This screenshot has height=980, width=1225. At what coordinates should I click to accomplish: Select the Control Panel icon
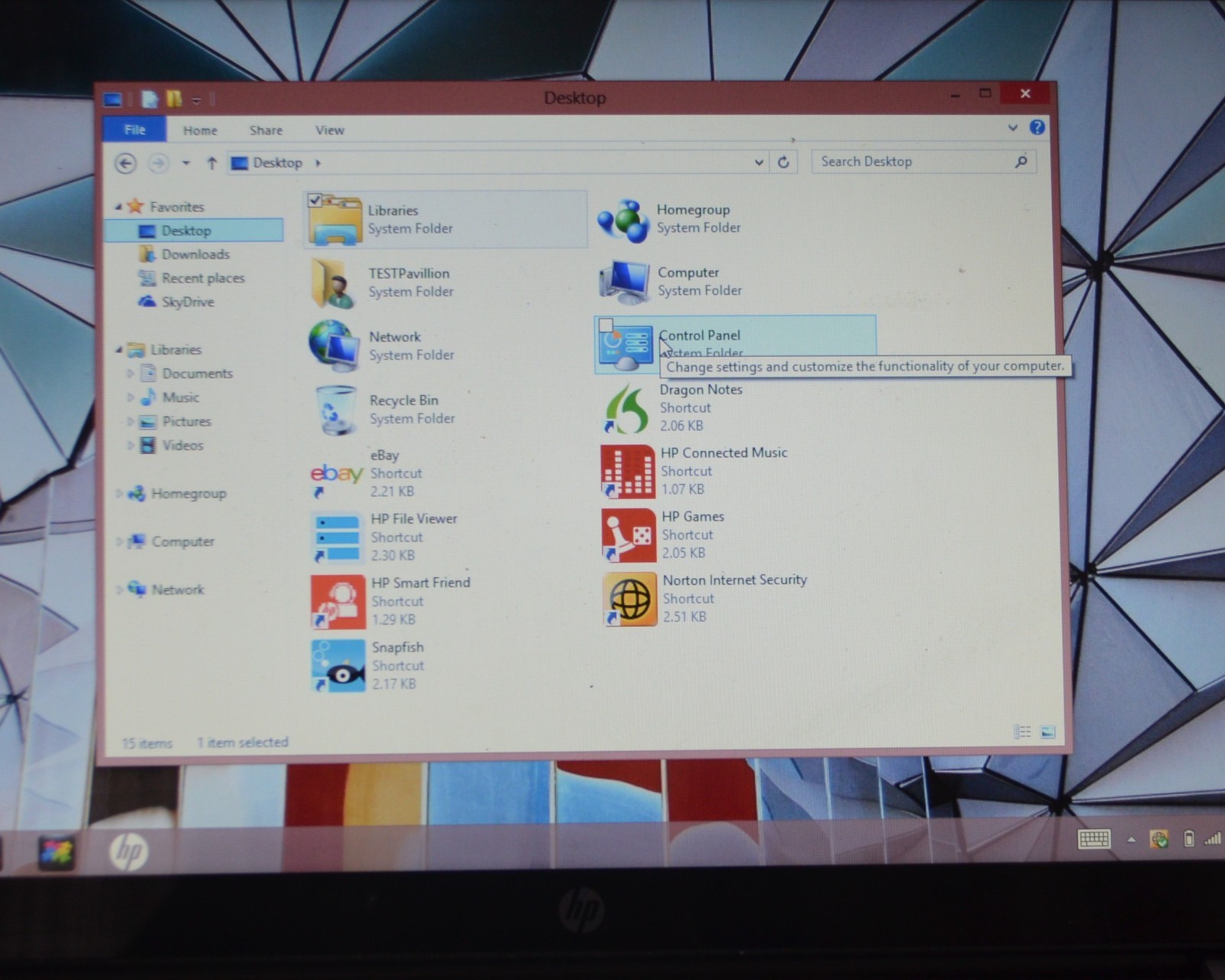click(x=627, y=348)
